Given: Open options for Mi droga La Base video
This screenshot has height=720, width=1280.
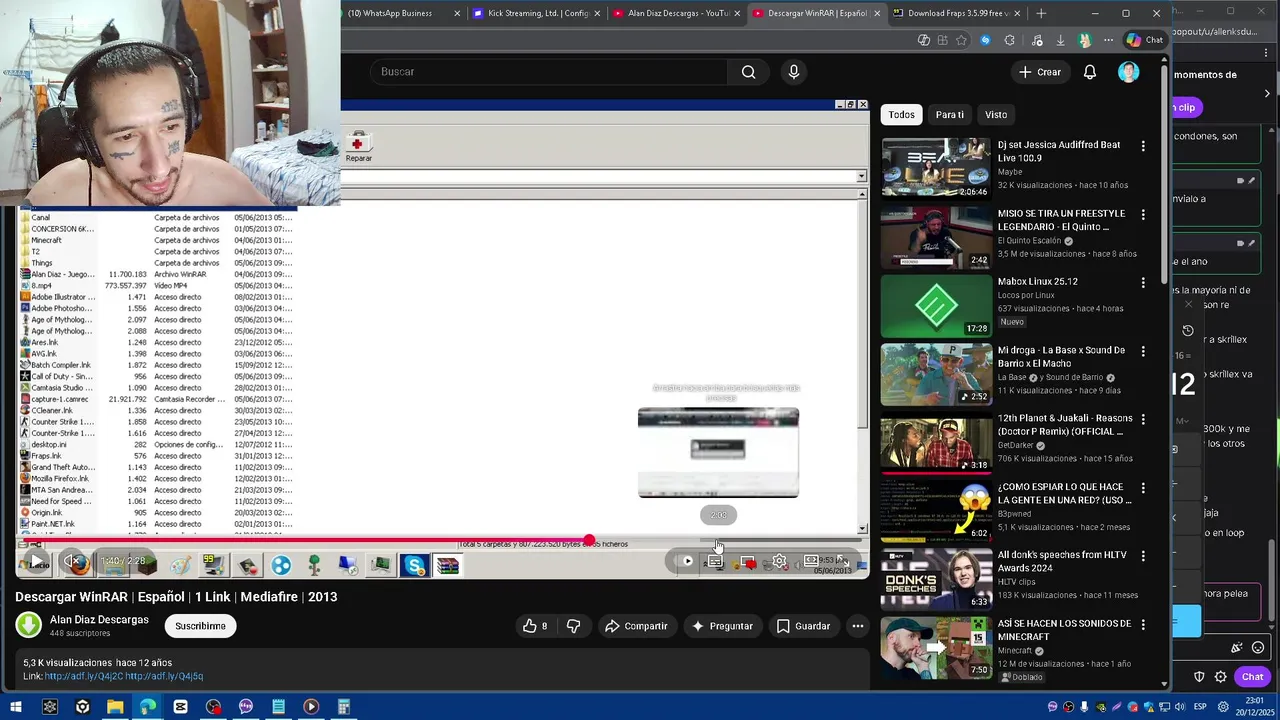Looking at the screenshot, I should point(1143,351).
